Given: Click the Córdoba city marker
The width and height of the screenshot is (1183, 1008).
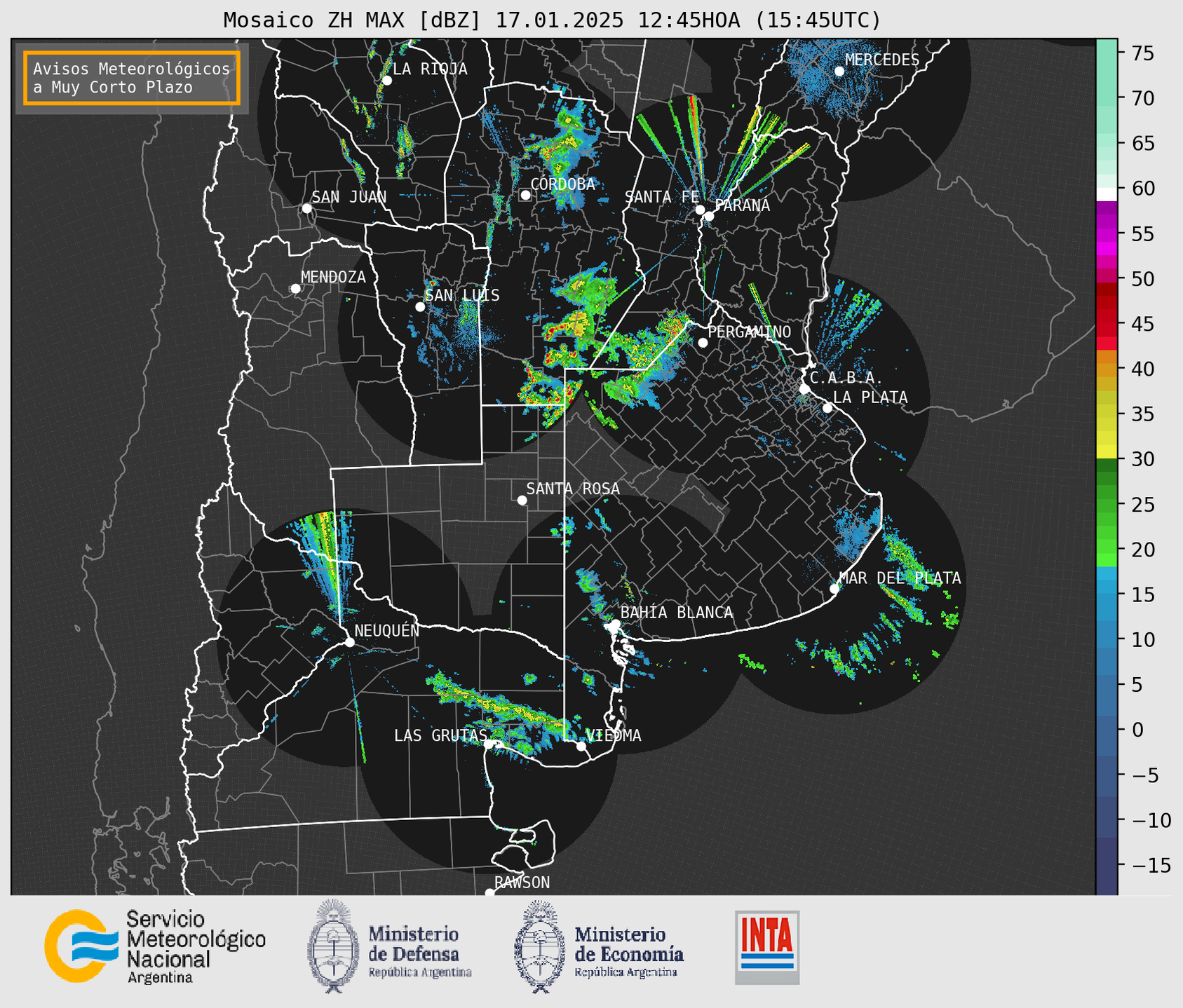Looking at the screenshot, I should pyautogui.click(x=525, y=195).
